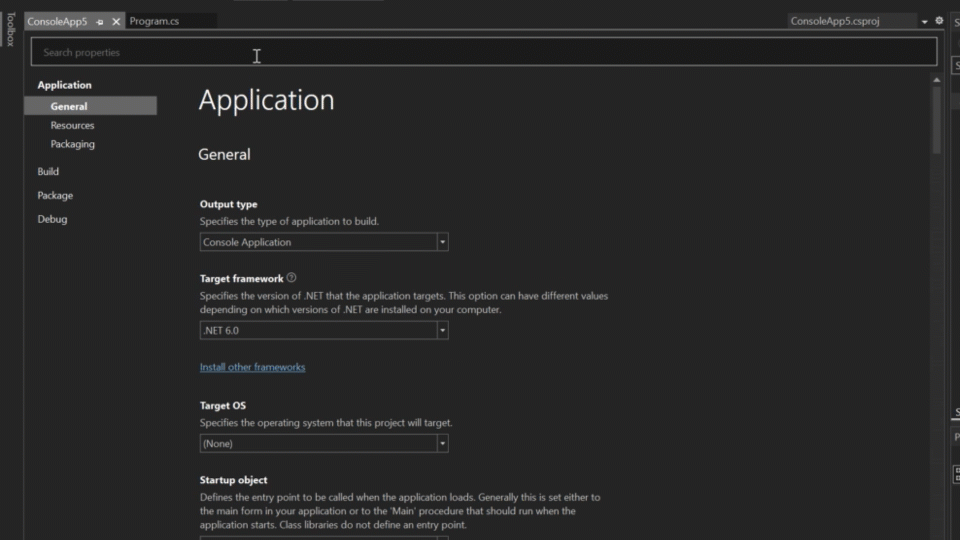Go to the Debug category

pyautogui.click(x=52, y=219)
